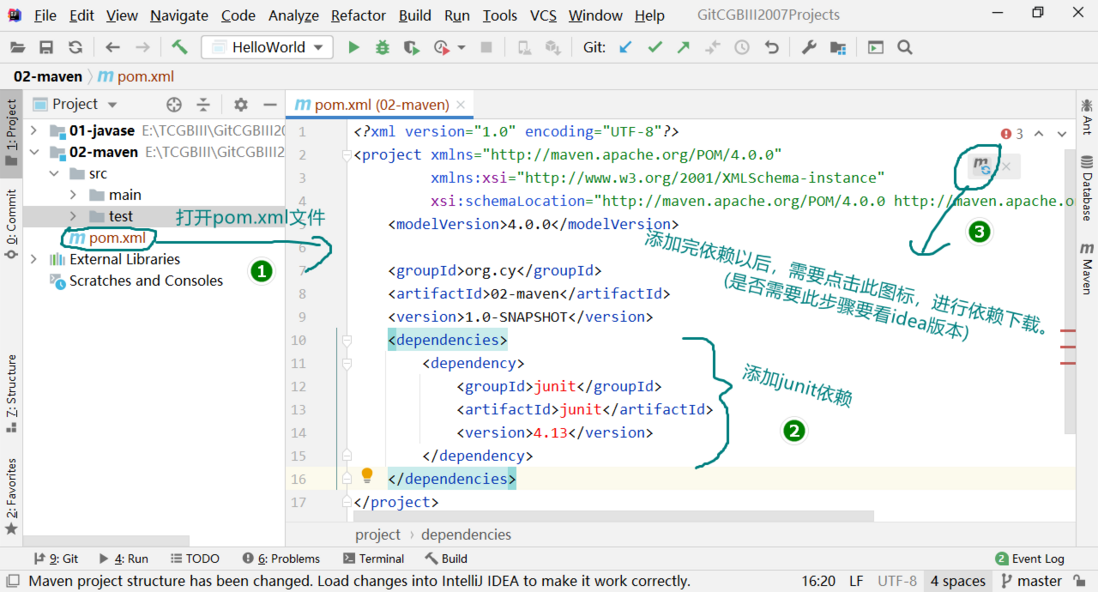Open the File menu
Viewport: 1098px width, 592px height.
[x=45, y=15]
